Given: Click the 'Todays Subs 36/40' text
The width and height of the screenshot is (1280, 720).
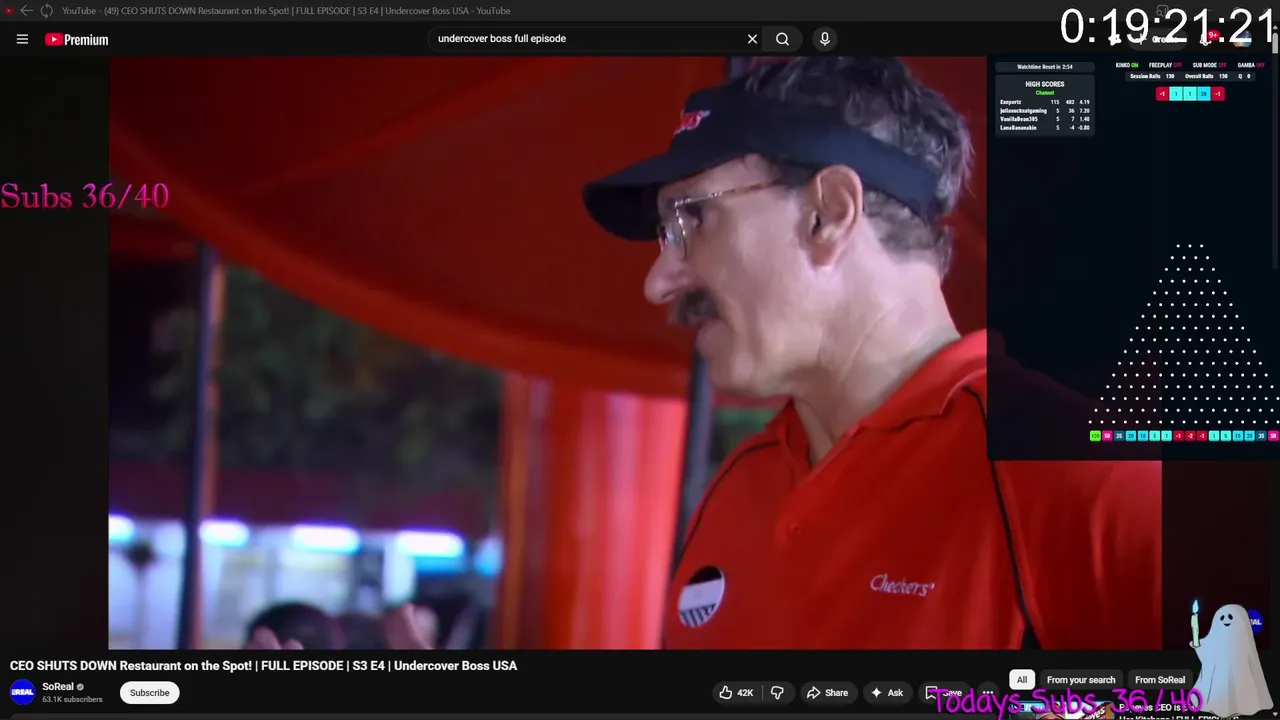Looking at the screenshot, I should (x=1067, y=701).
